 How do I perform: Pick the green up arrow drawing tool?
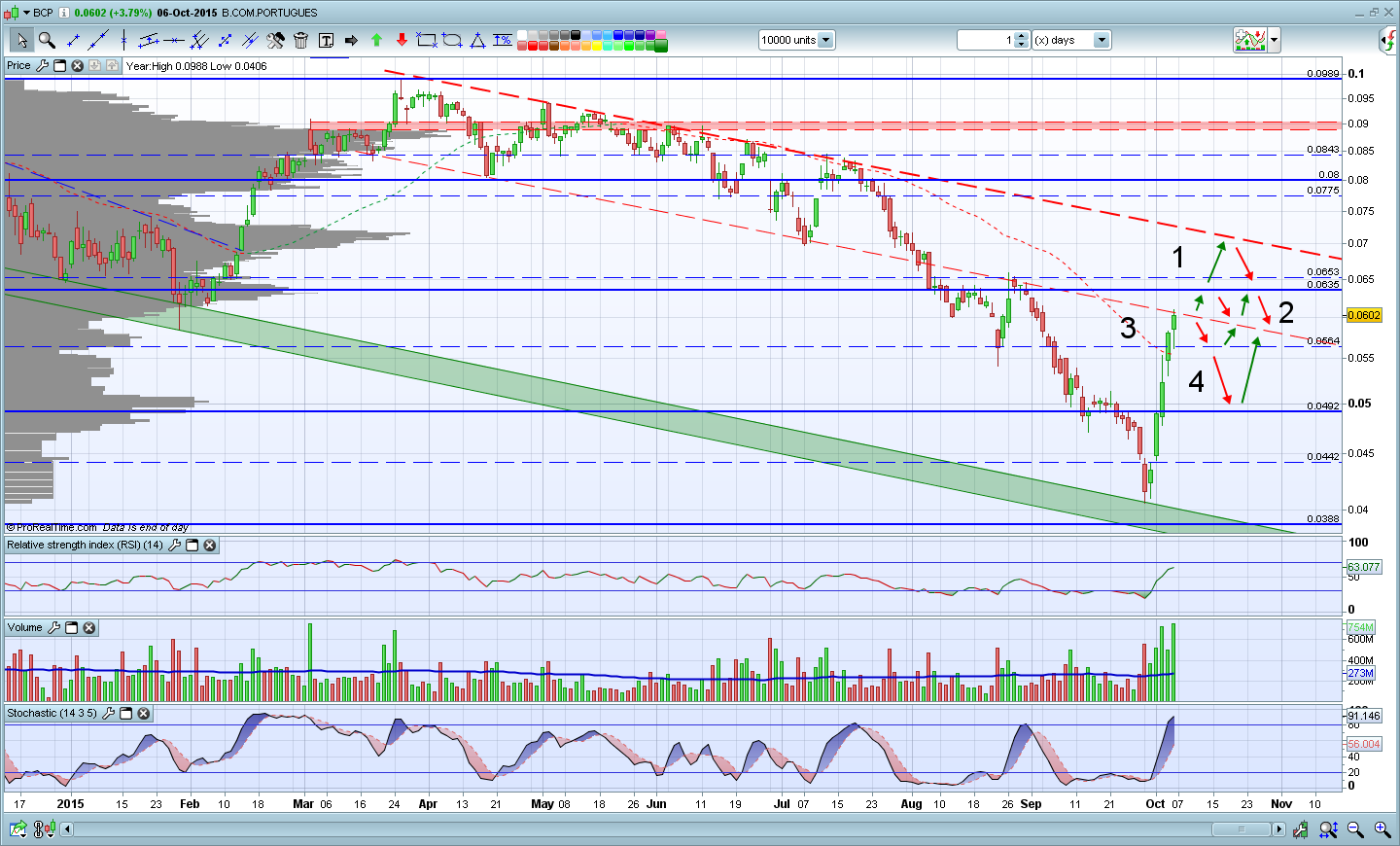click(x=376, y=40)
